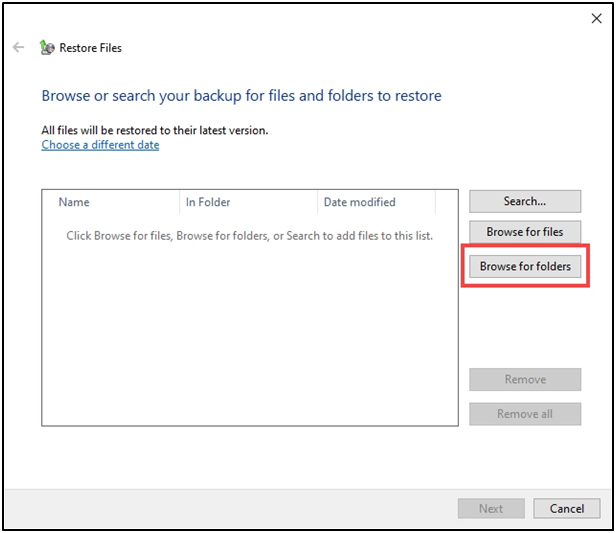Click the divider between In Folder and Date modified
Screen dimensions: 616x533
(x=317, y=202)
